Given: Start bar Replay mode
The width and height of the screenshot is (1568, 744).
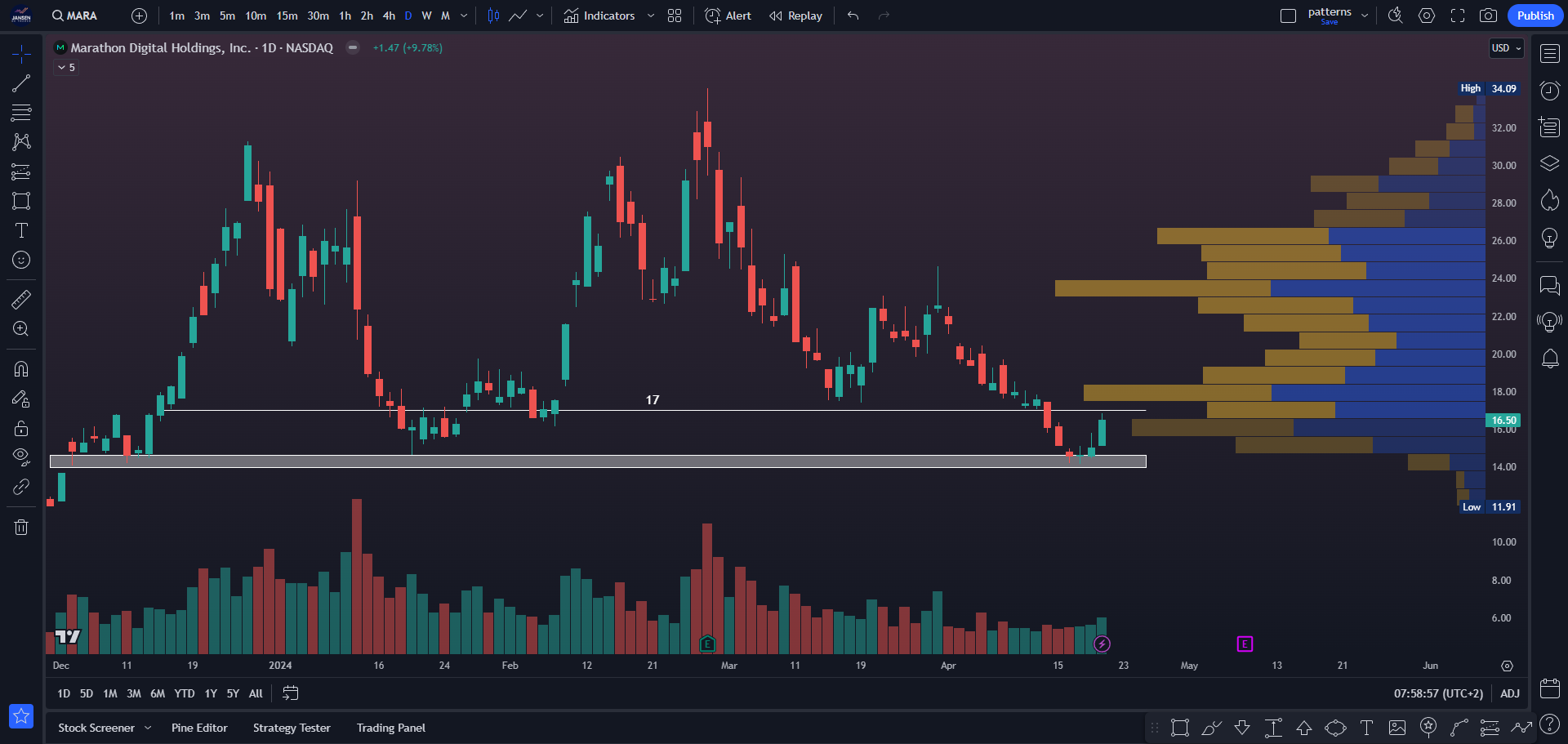Looking at the screenshot, I should click(x=795, y=16).
